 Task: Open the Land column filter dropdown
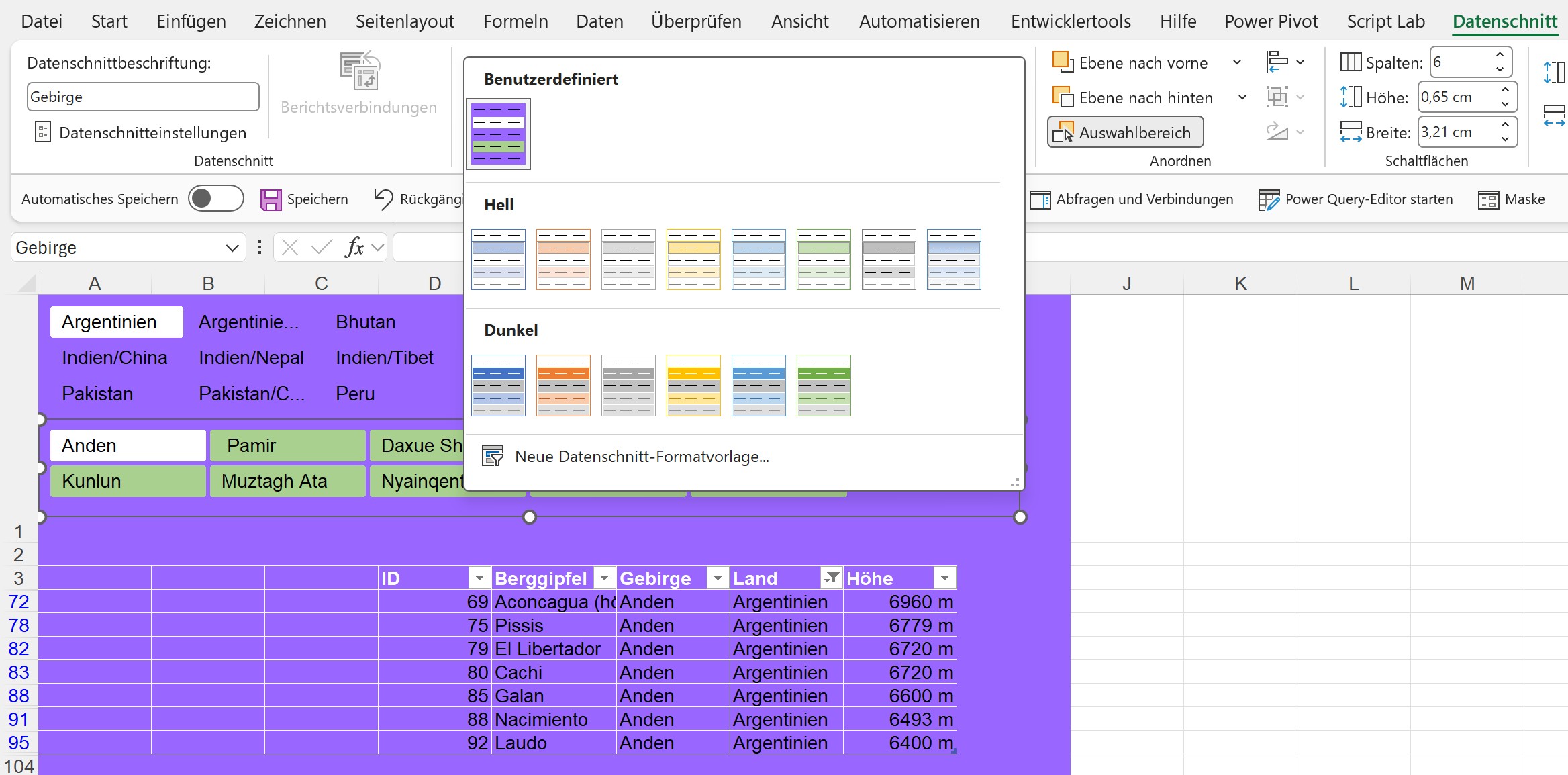pyautogui.click(x=831, y=578)
